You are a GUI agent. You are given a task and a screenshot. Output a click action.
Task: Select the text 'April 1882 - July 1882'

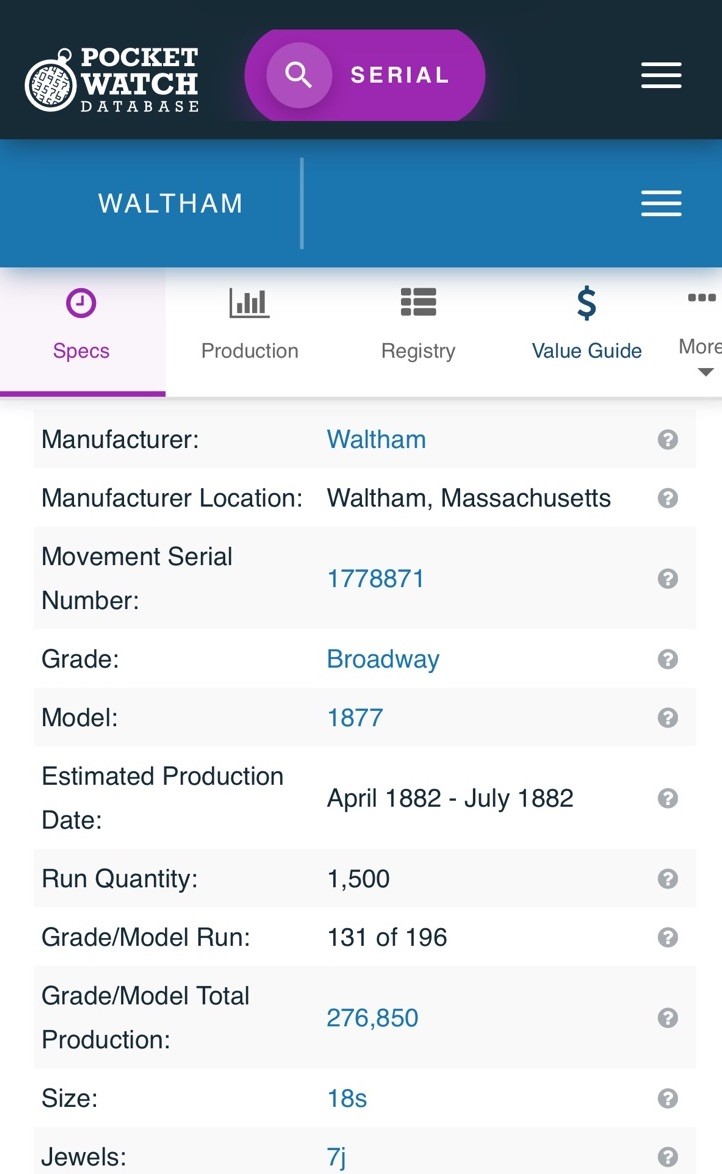point(450,798)
